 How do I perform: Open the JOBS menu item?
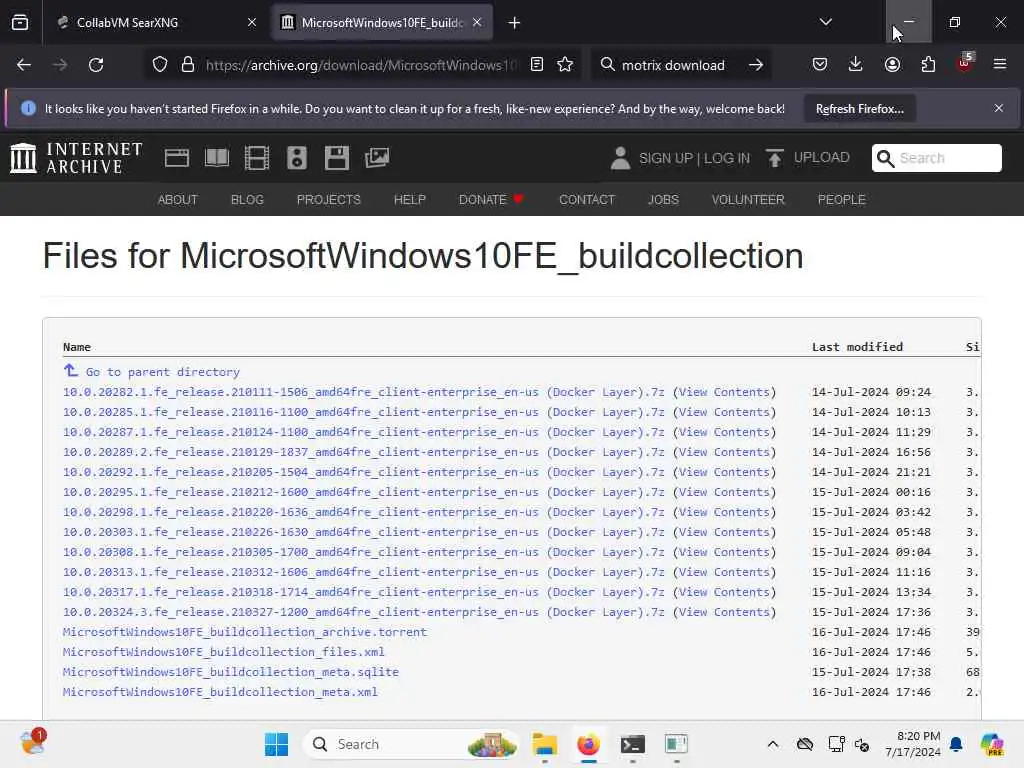tap(663, 200)
